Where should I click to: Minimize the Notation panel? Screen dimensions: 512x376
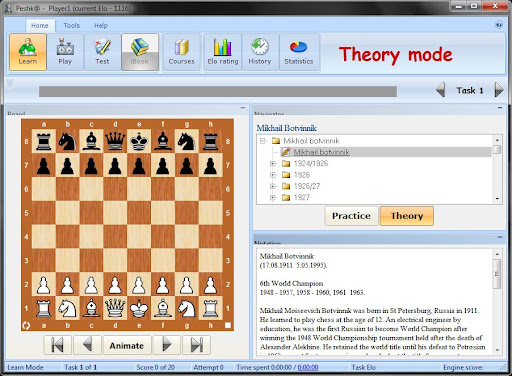coord(500,237)
